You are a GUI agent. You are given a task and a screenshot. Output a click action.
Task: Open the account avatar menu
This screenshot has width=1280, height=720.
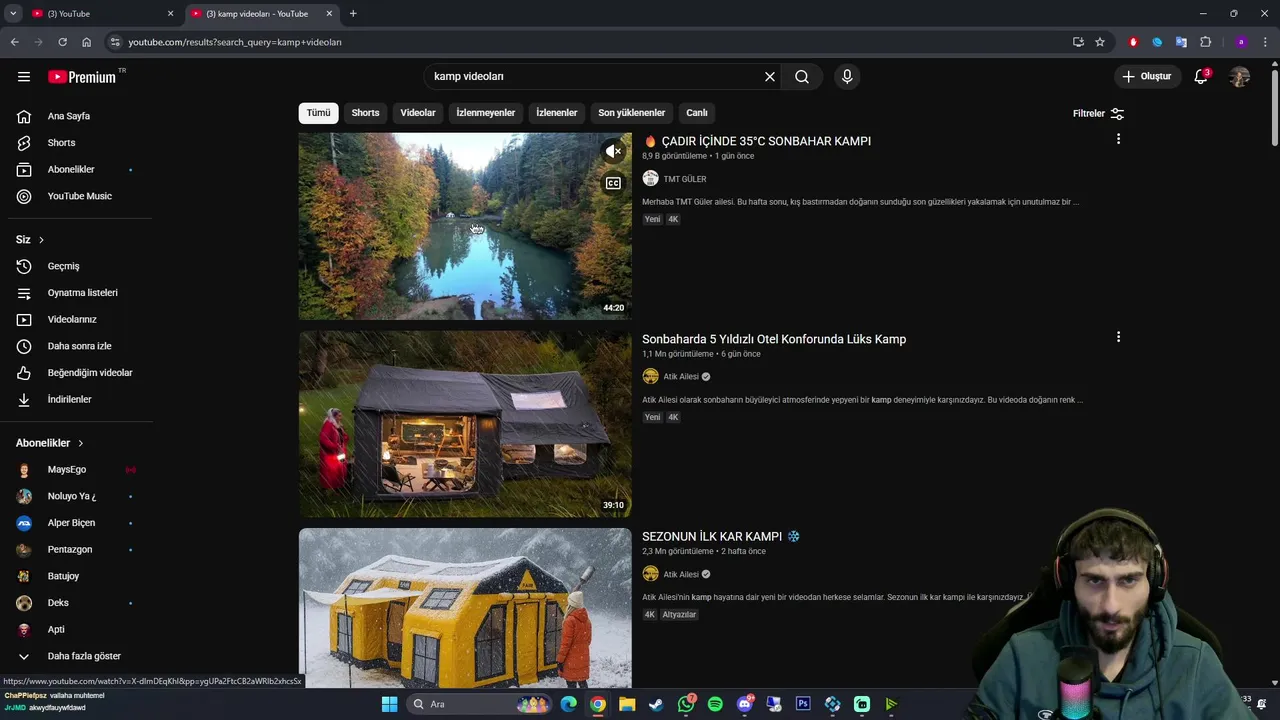click(x=1240, y=77)
